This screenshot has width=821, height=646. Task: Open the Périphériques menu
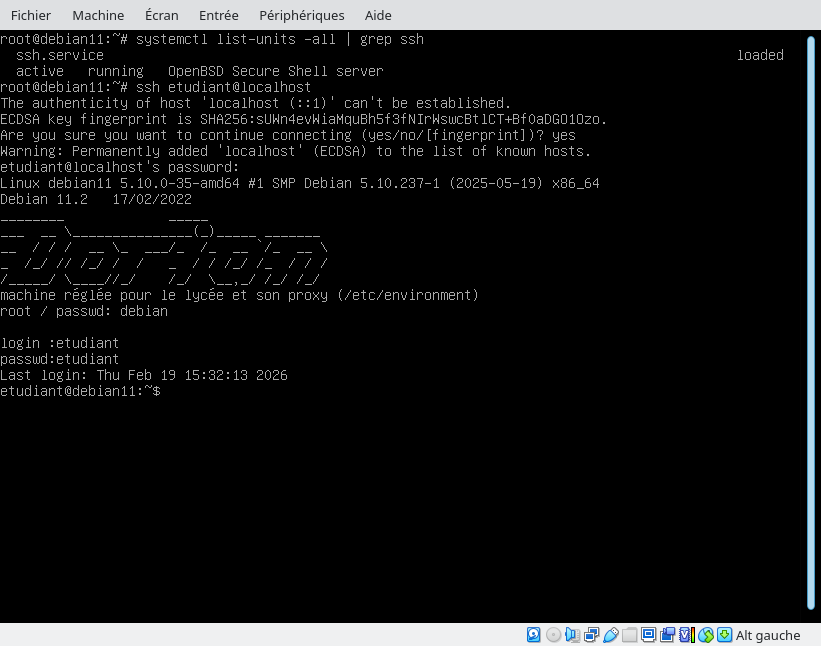(x=301, y=15)
